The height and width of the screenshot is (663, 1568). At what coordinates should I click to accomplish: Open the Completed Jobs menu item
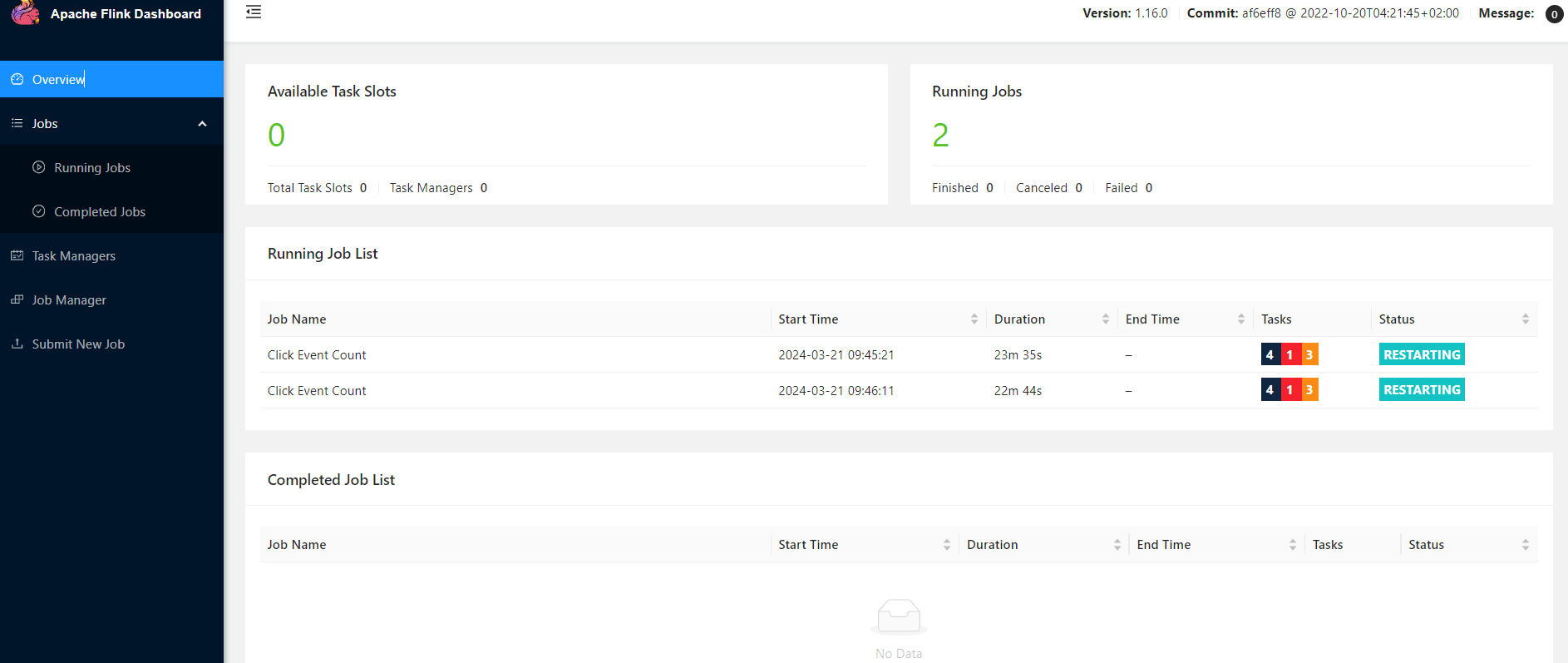pyautogui.click(x=111, y=211)
